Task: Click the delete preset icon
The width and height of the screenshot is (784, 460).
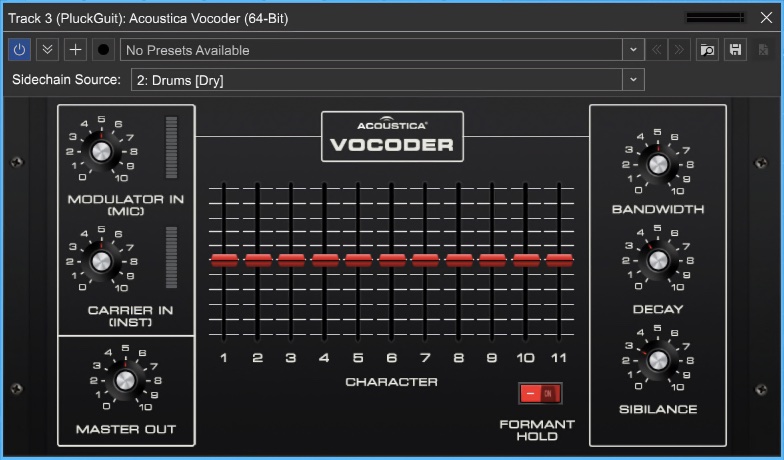Action: 763,50
